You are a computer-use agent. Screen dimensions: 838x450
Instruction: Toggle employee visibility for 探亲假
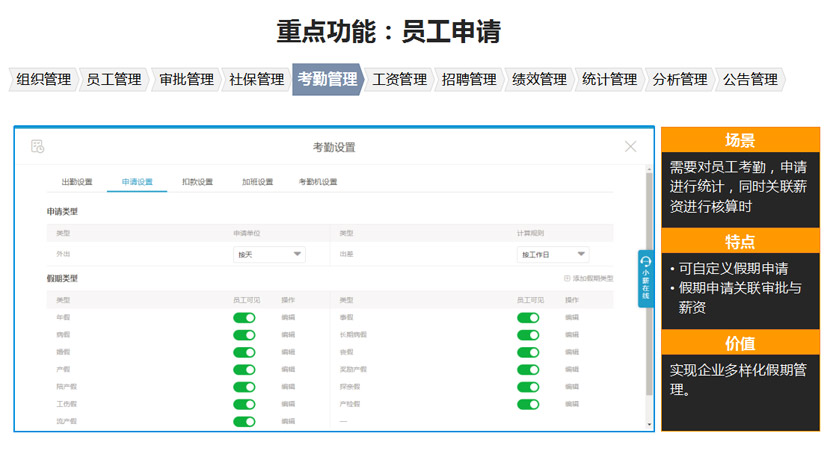pyautogui.click(x=528, y=387)
